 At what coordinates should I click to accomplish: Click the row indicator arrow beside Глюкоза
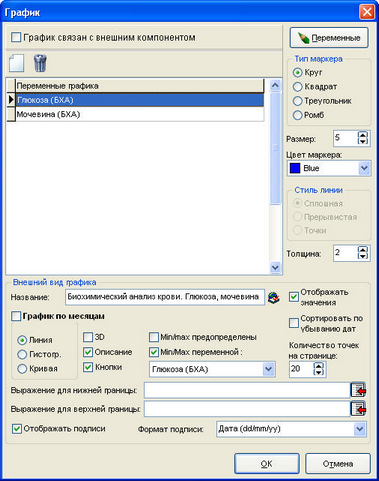(x=11, y=100)
